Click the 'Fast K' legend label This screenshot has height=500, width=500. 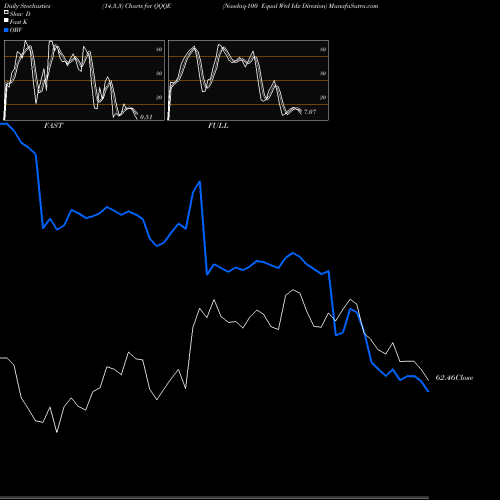coord(19,22)
